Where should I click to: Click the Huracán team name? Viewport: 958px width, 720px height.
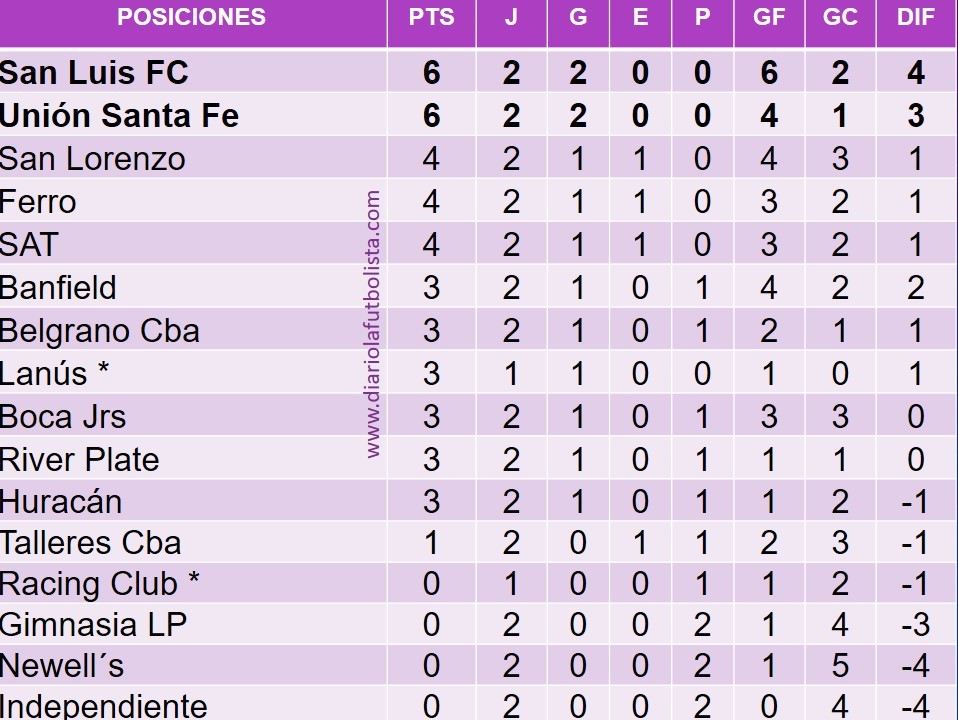tap(61, 501)
